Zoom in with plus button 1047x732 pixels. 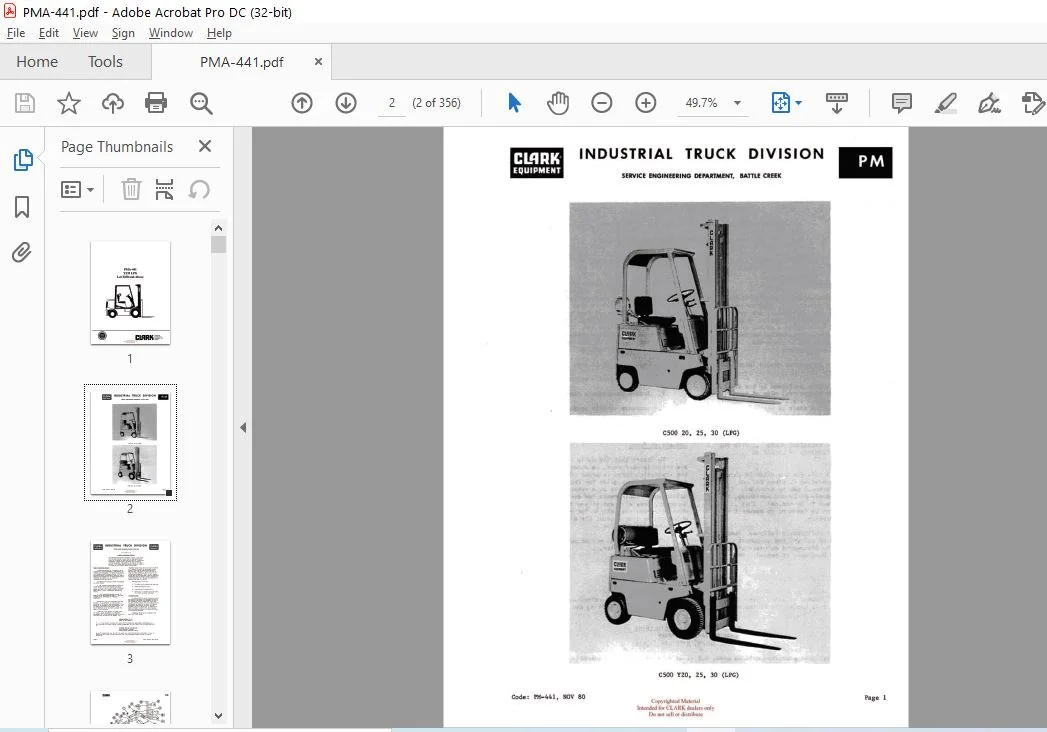click(646, 103)
